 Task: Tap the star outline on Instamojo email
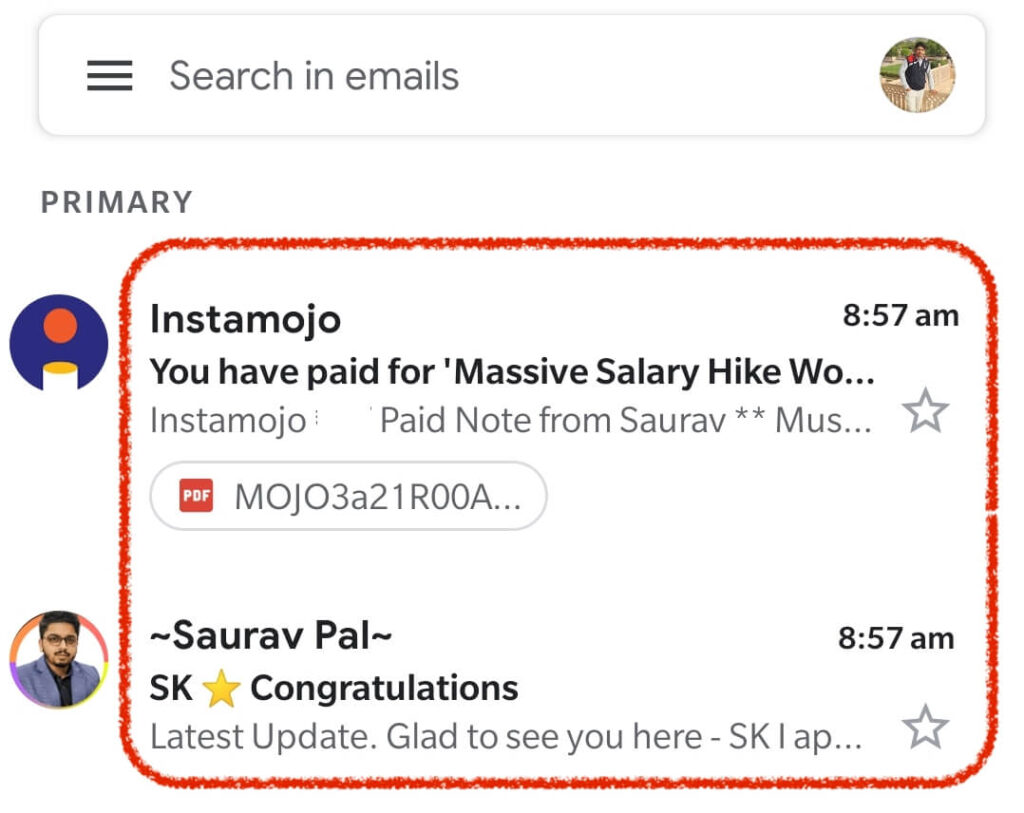click(926, 411)
